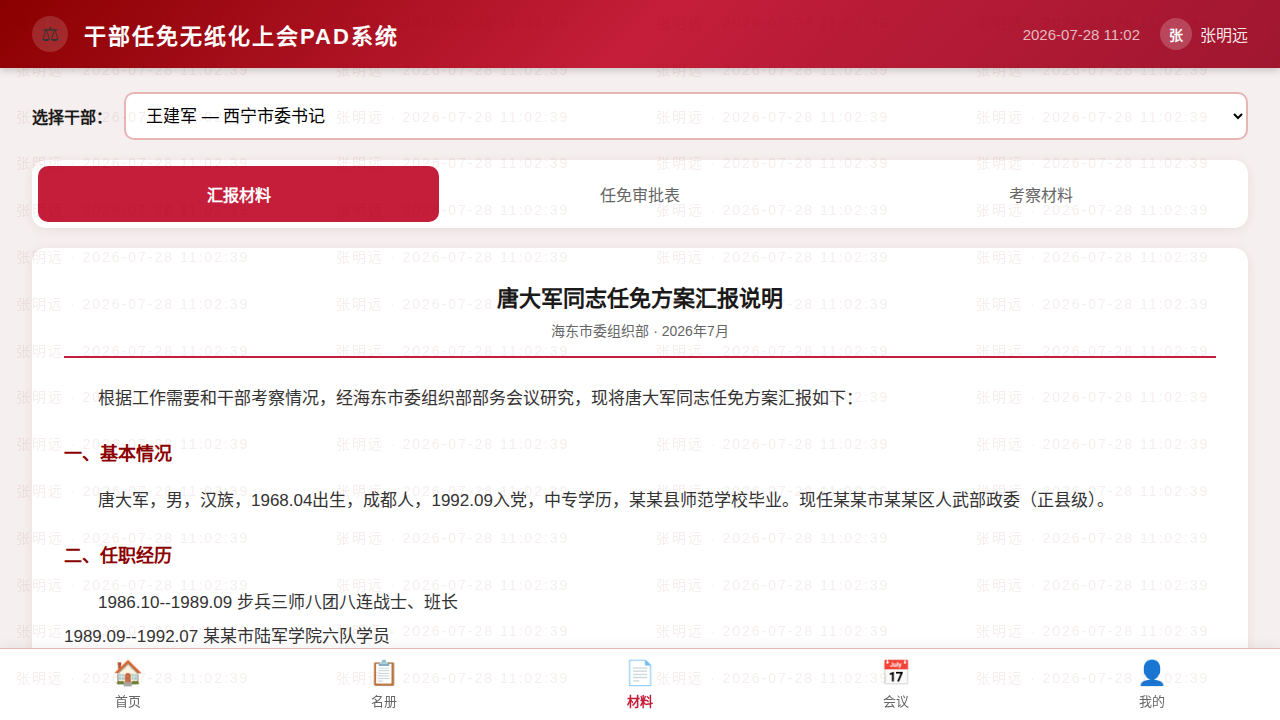Click the scales logo icon in header
The image size is (1280, 720).
[x=50, y=34]
